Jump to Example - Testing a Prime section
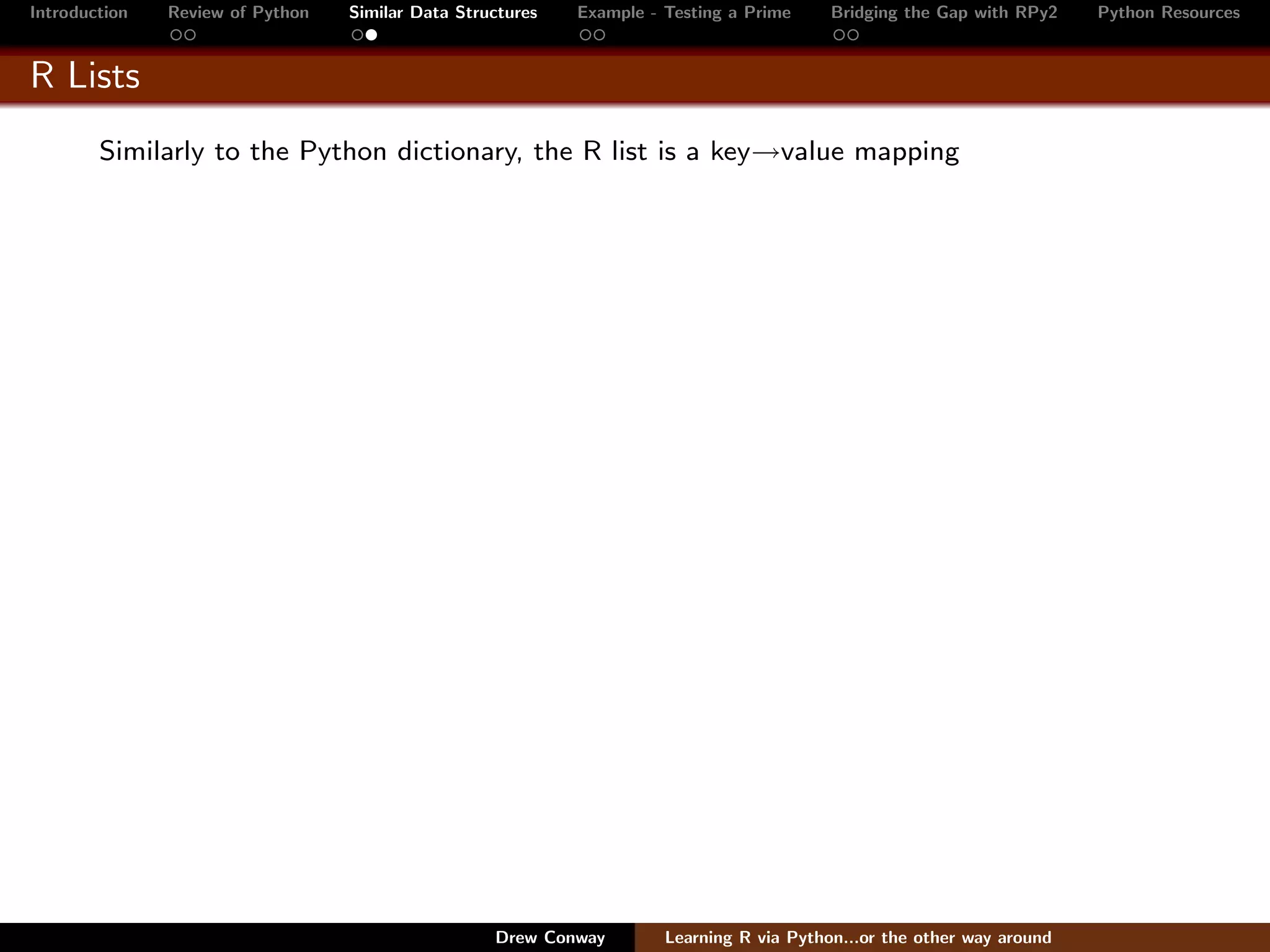 (684, 13)
